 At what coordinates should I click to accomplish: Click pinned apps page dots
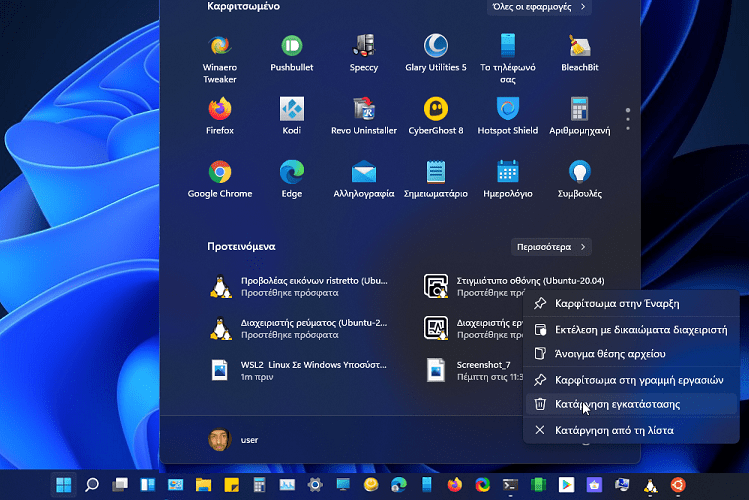coord(628,119)
